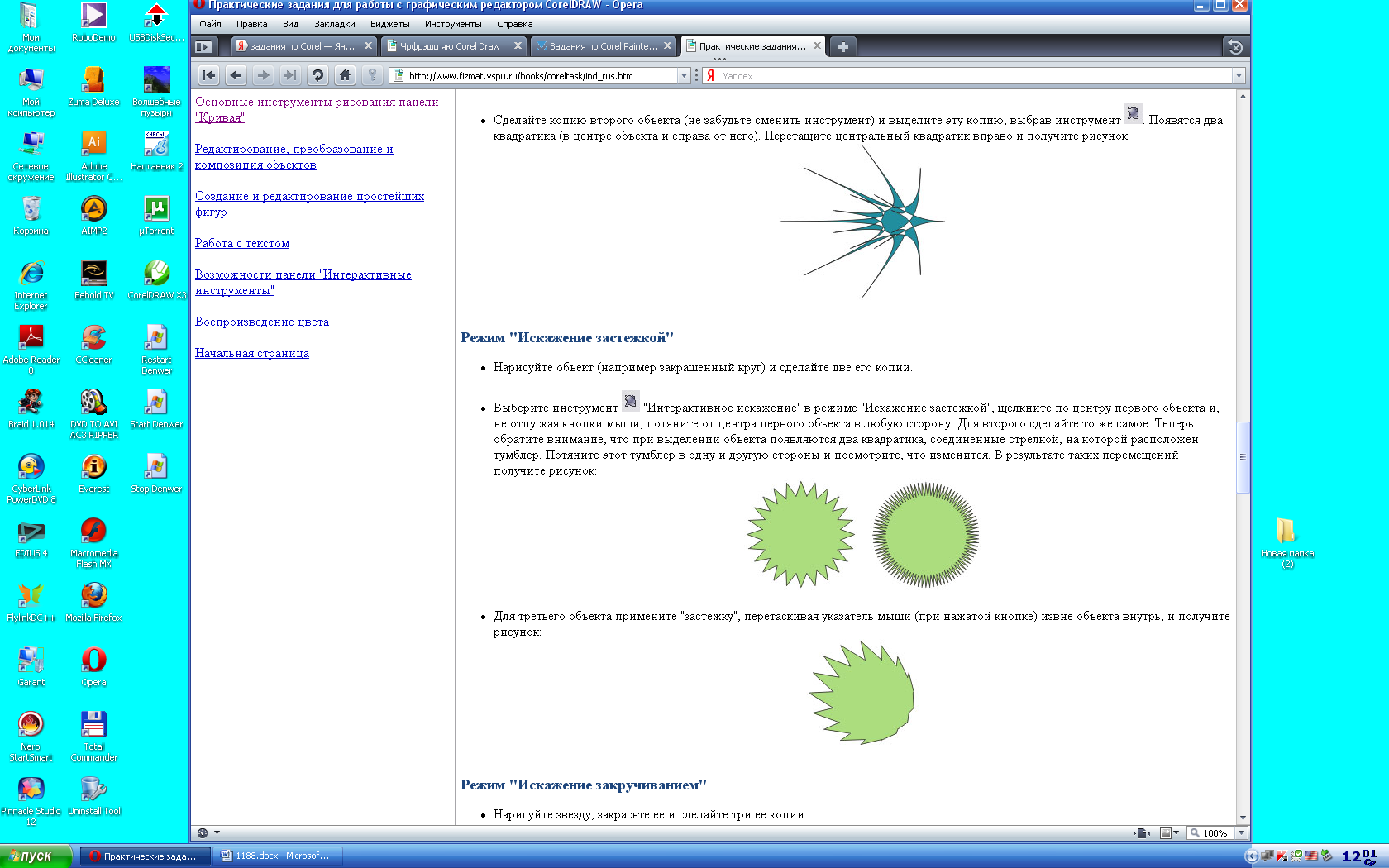This screenshot has width=1389, height=868.
Task: Follow link 'Создание и редактирование простейших фигур'
Action: pyautogui.click(x=309, y=204)
